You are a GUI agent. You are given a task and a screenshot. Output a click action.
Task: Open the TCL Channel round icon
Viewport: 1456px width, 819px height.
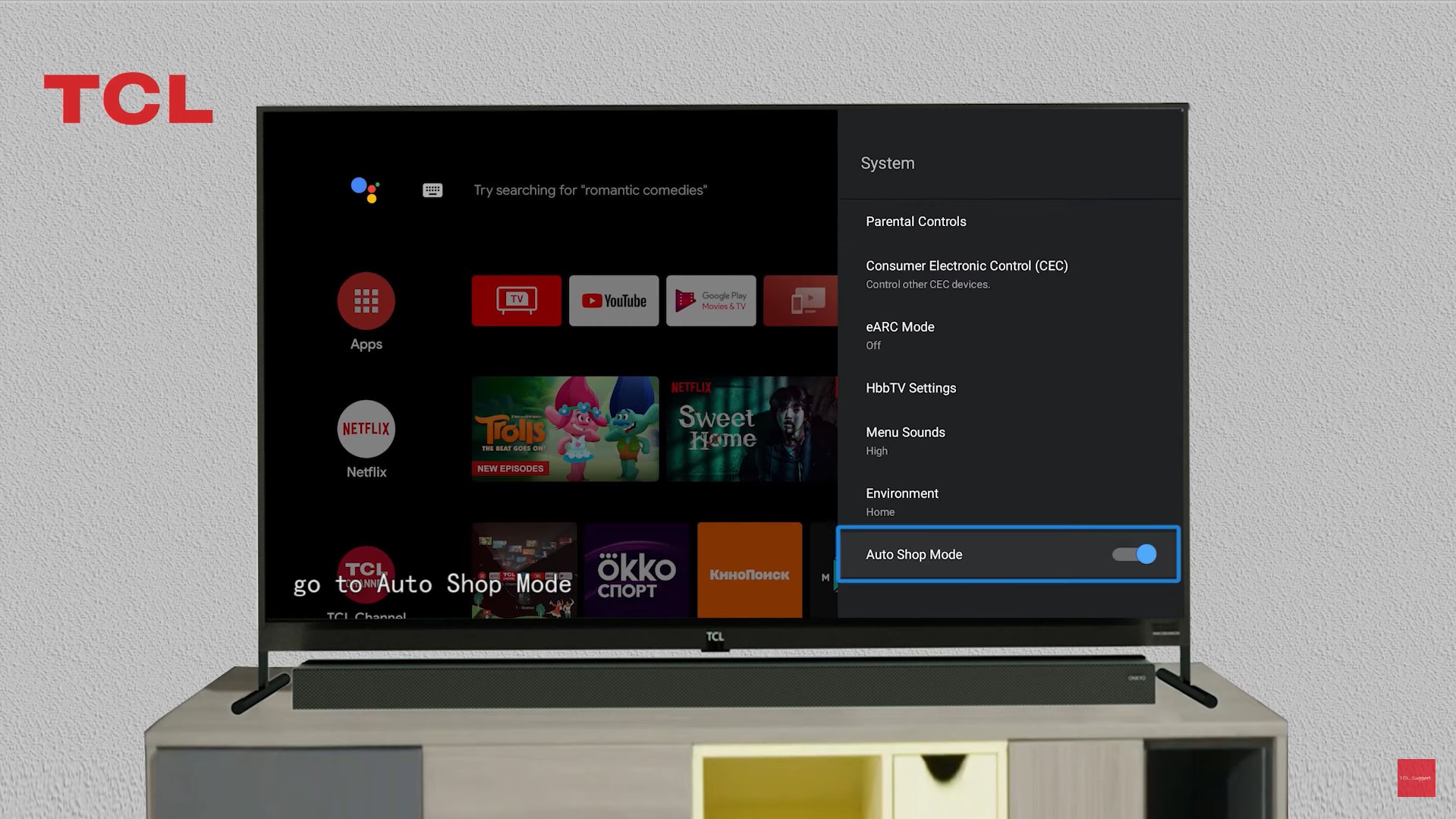click(x=366, y=575)
